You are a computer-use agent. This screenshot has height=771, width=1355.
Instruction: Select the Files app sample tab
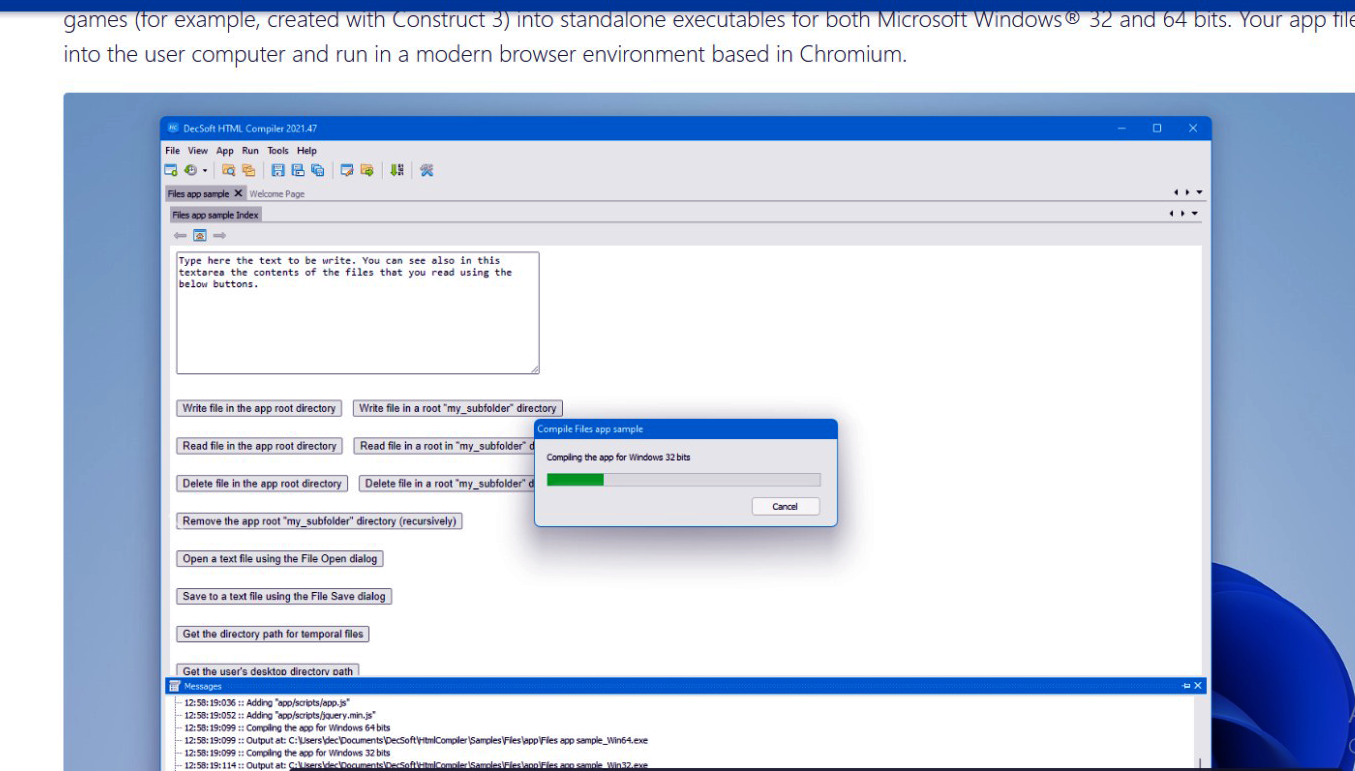[x=199, y=194]
